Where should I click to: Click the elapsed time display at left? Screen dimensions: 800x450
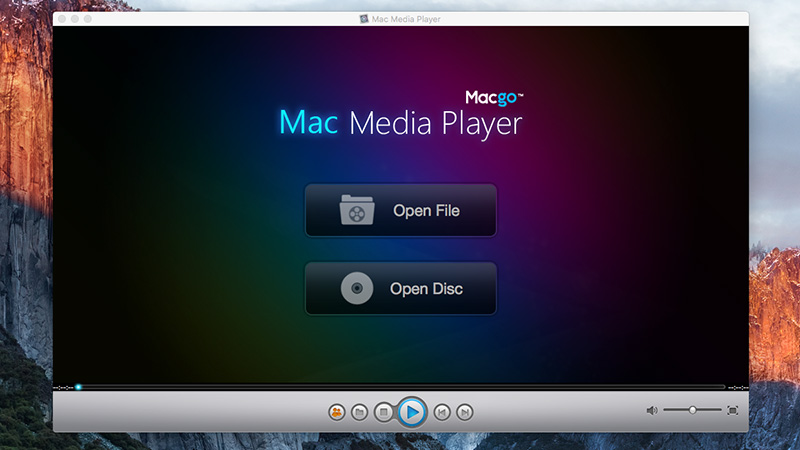[x=62, y=387]
